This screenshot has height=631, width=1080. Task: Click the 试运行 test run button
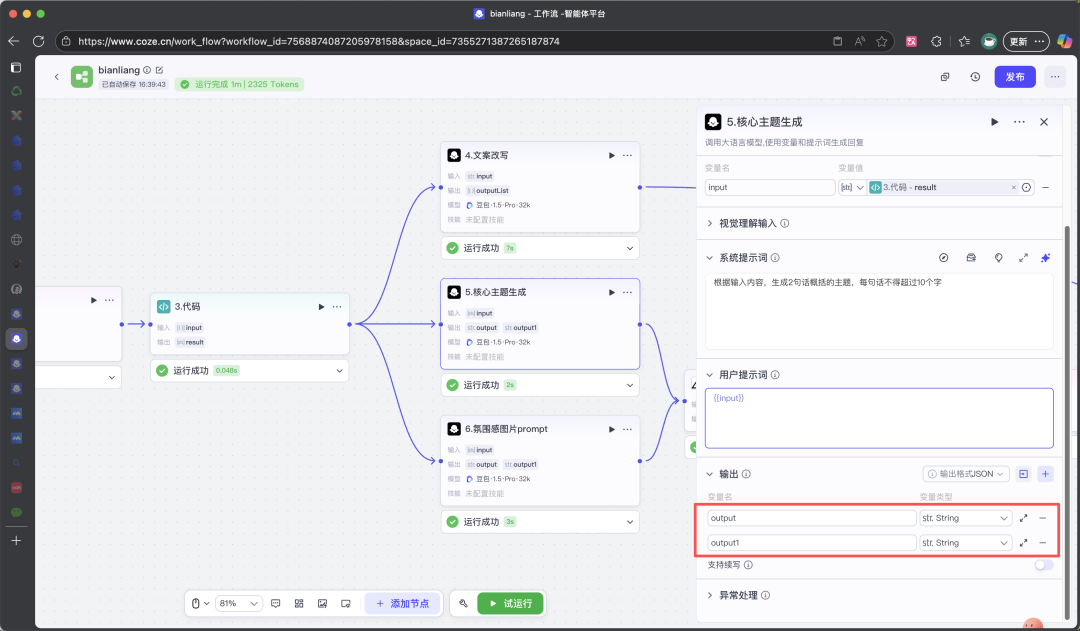click(510, 603)
